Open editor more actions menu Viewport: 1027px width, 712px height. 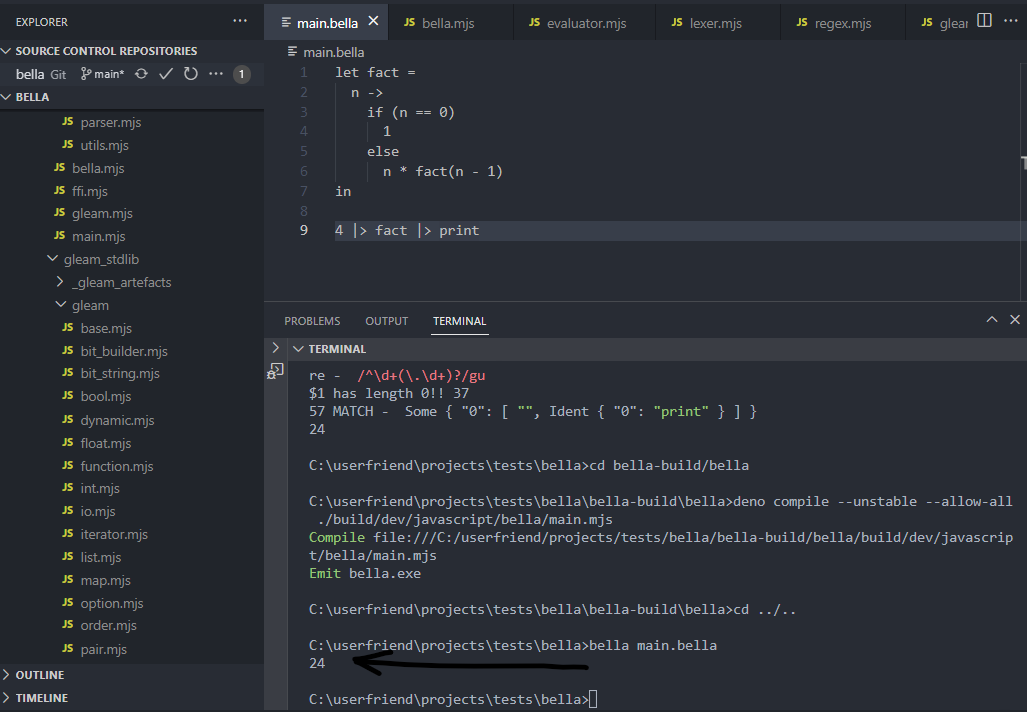tap(1011, 20)
